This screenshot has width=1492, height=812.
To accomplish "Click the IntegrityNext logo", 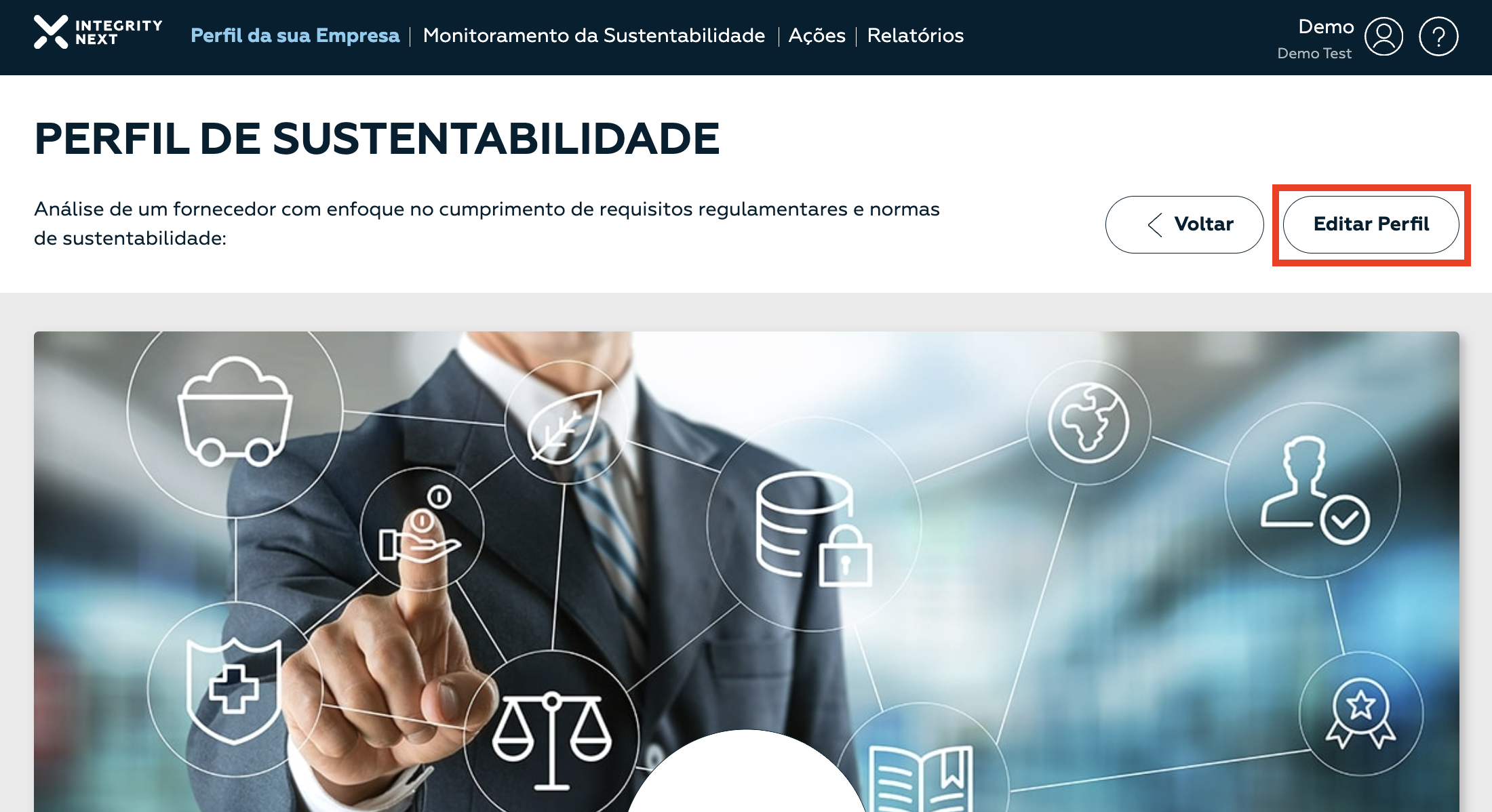I will coord(98,33).
